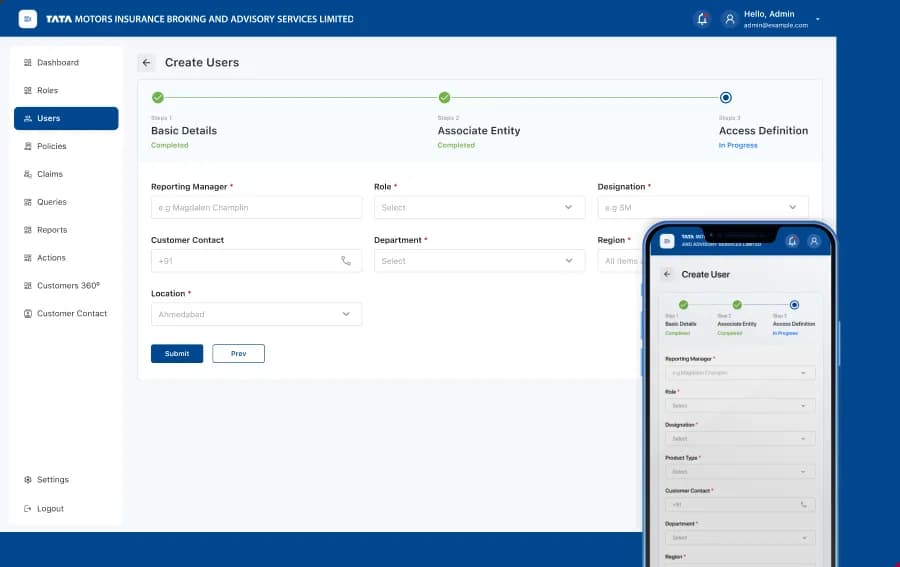Open the Role select dropdown
The image size is (900, 567).
pyautogui.click(x=479, y=207)
